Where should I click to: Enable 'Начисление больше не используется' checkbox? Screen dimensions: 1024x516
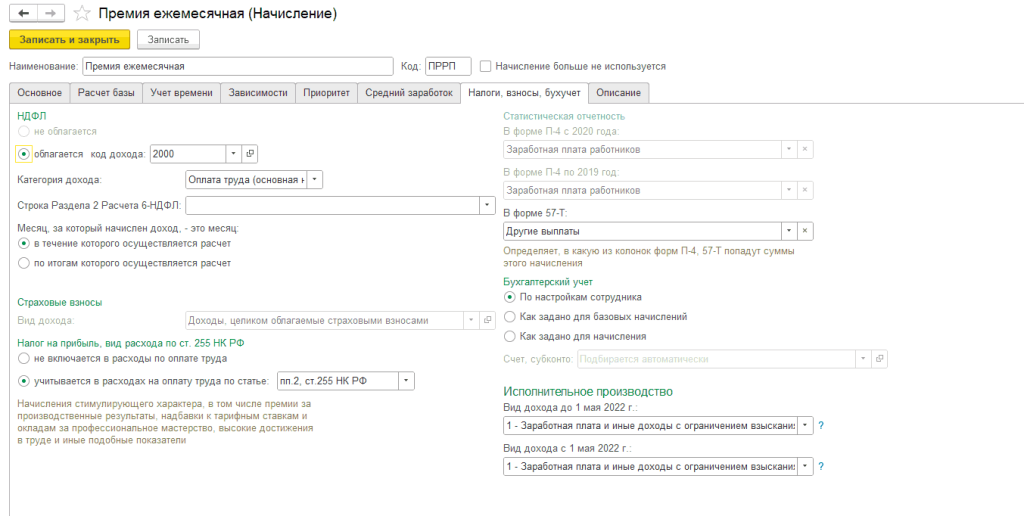[486, 67]
